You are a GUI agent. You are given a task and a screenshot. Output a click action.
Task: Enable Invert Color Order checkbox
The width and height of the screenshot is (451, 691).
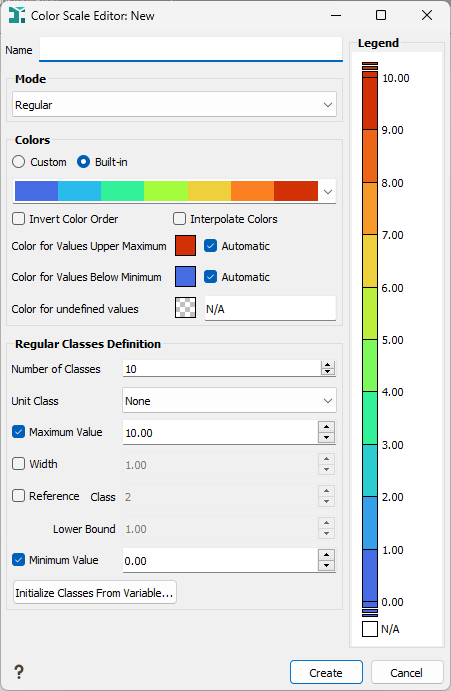click(x=19, y=219)
